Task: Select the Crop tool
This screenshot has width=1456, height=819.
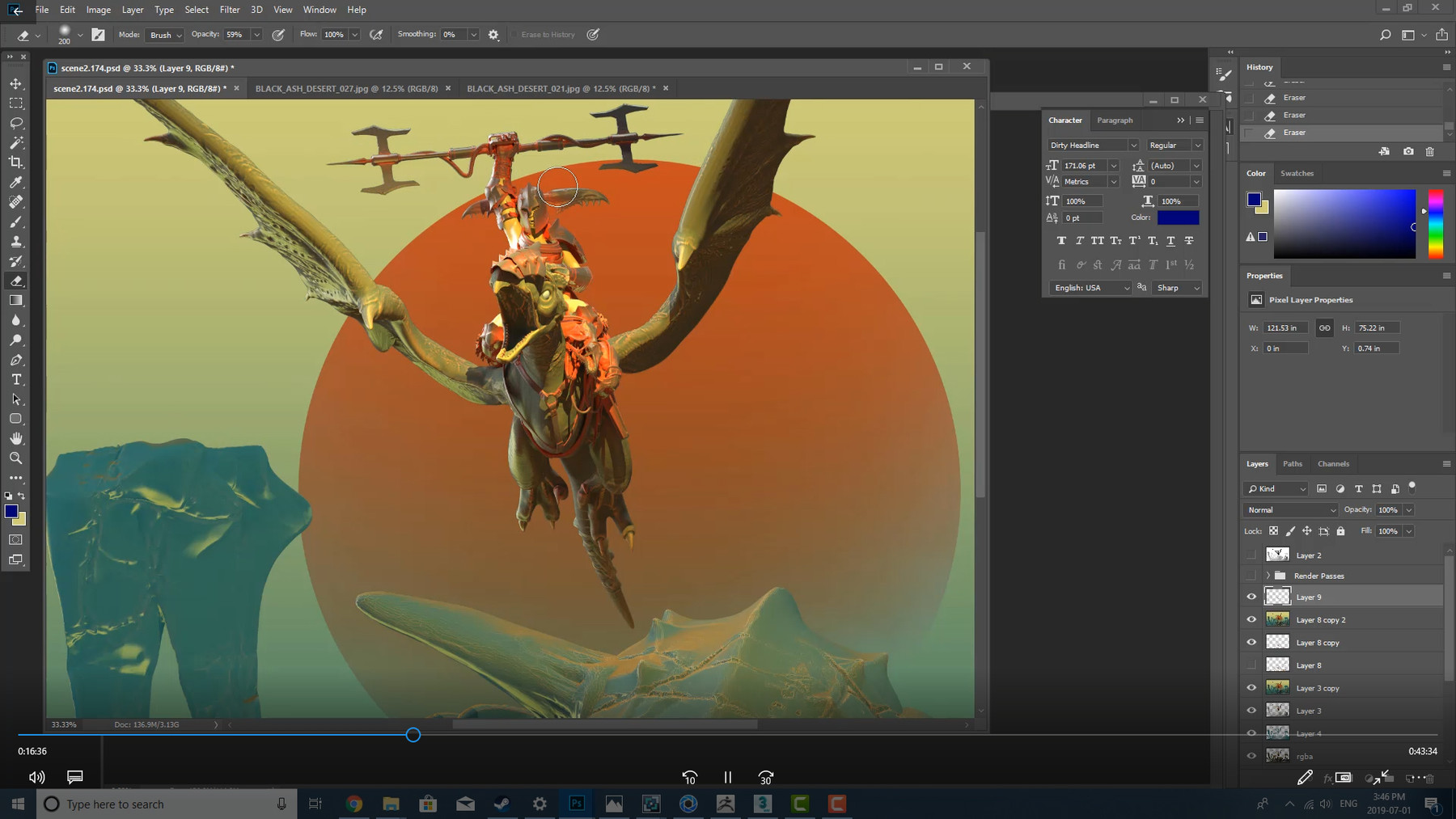Action: [16, 163]
